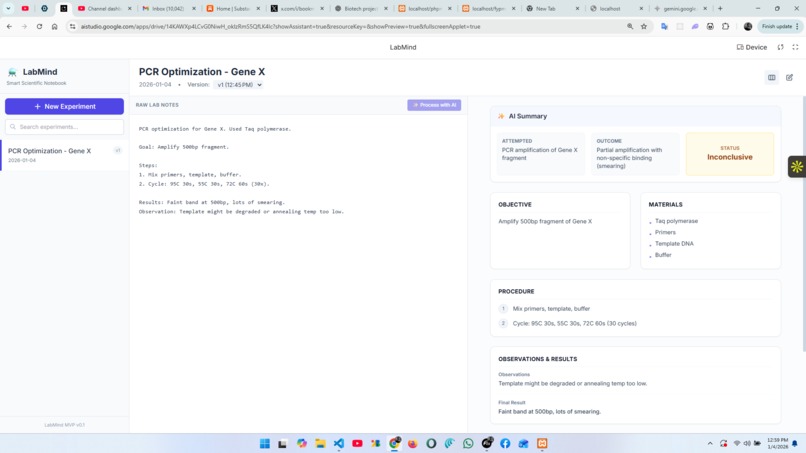Switch to the Home | Substack tab

click(x=232, y=9)
